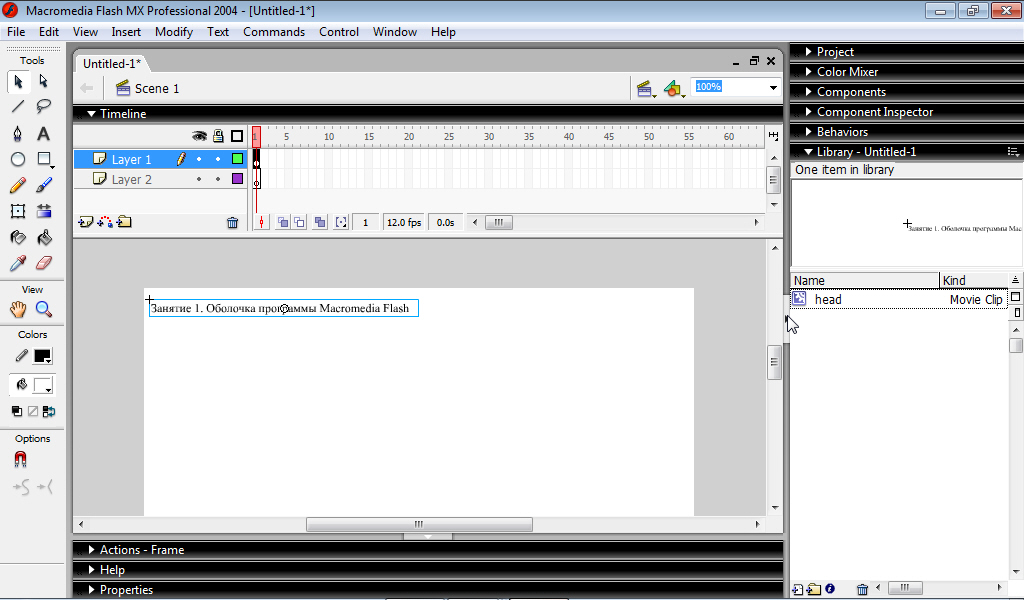The width and height of the screenshot is (1024, 600).
Task: Toggle outline view for all layers
Action: 237,136
